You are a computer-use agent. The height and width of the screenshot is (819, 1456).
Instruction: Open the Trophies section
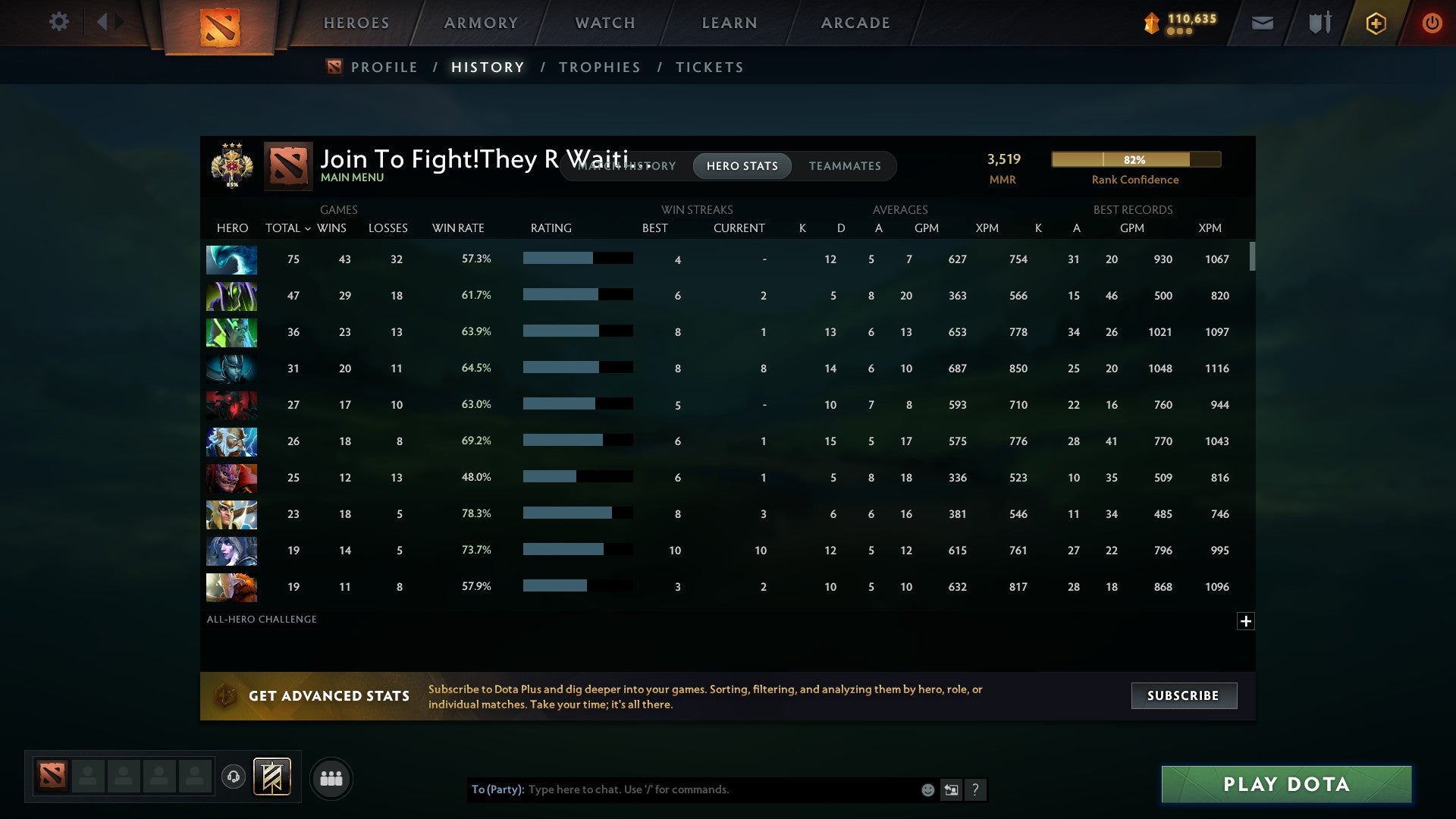tap(599, 67)
